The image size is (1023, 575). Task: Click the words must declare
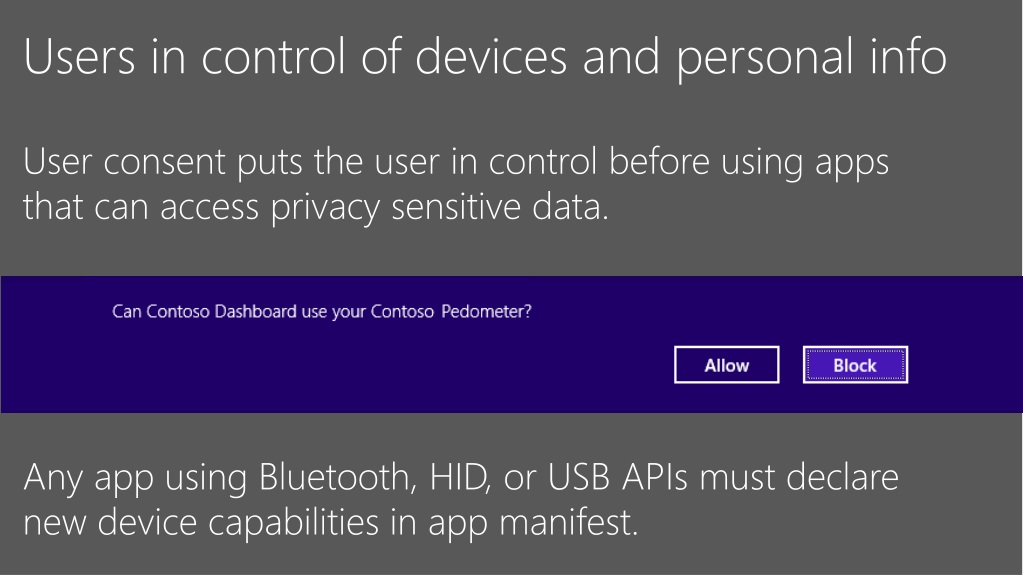(x=799, y=477)
